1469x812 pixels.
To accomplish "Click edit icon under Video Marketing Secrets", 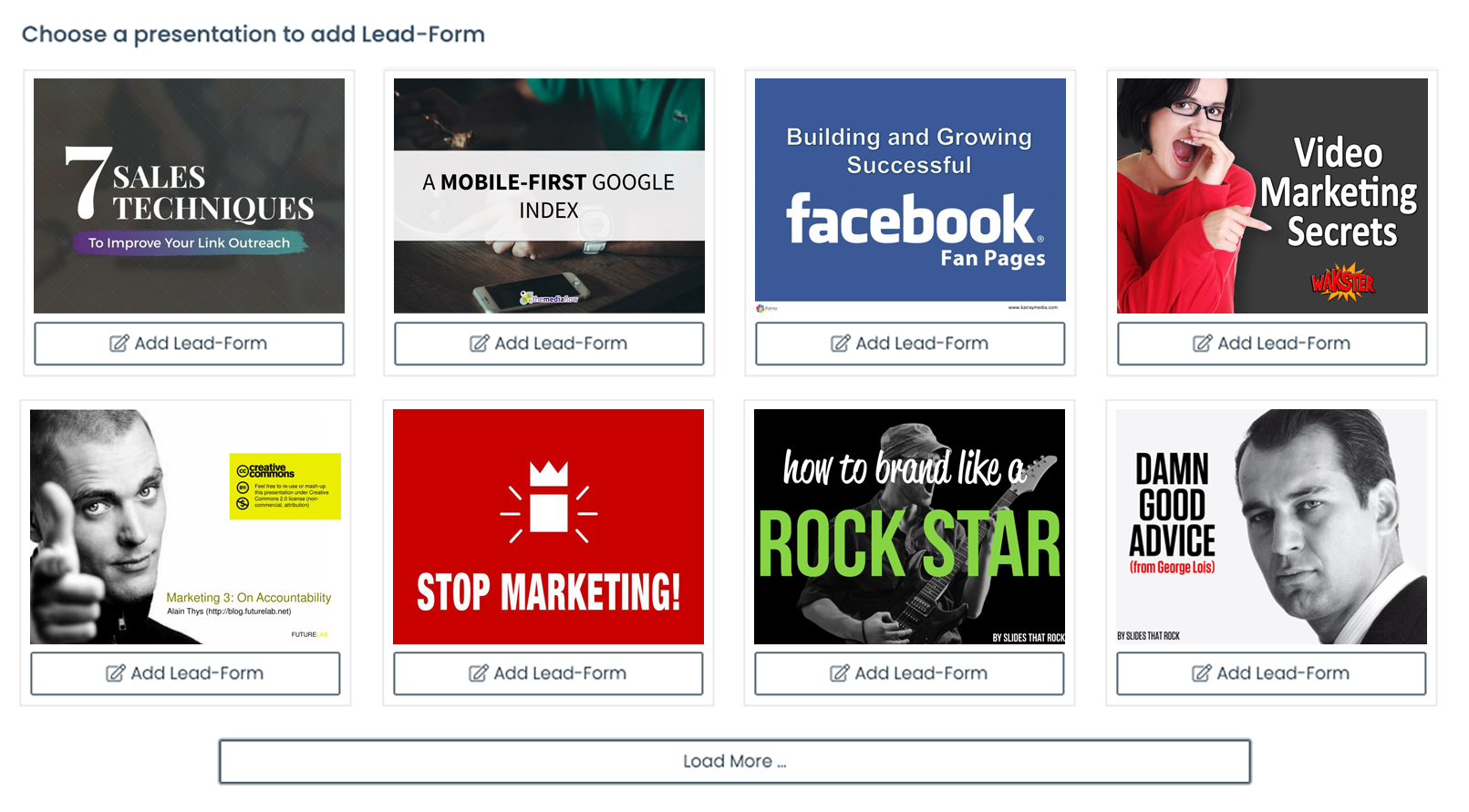I will tap(1203, 344).
